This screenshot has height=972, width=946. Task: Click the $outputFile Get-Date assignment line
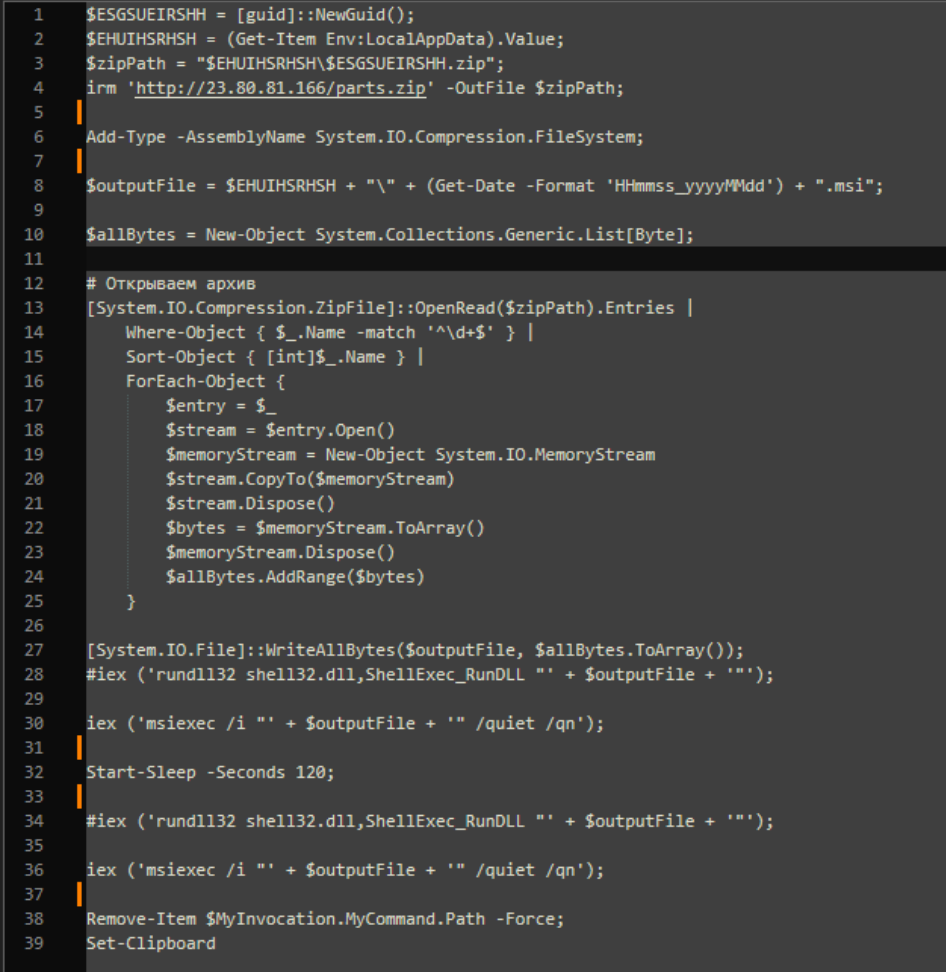(x=485, y=185)
